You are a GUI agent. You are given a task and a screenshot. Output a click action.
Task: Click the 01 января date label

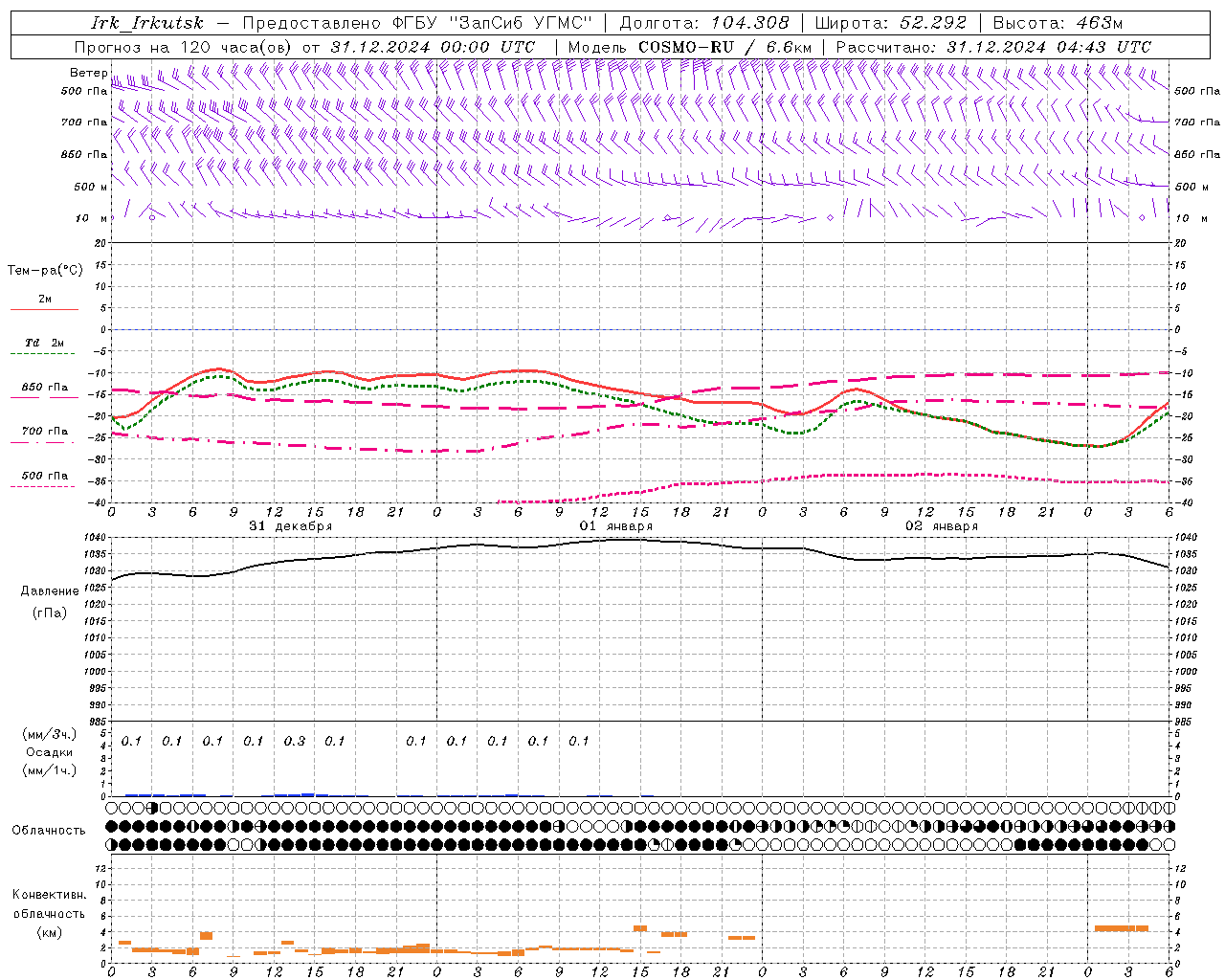click(616, 526)
